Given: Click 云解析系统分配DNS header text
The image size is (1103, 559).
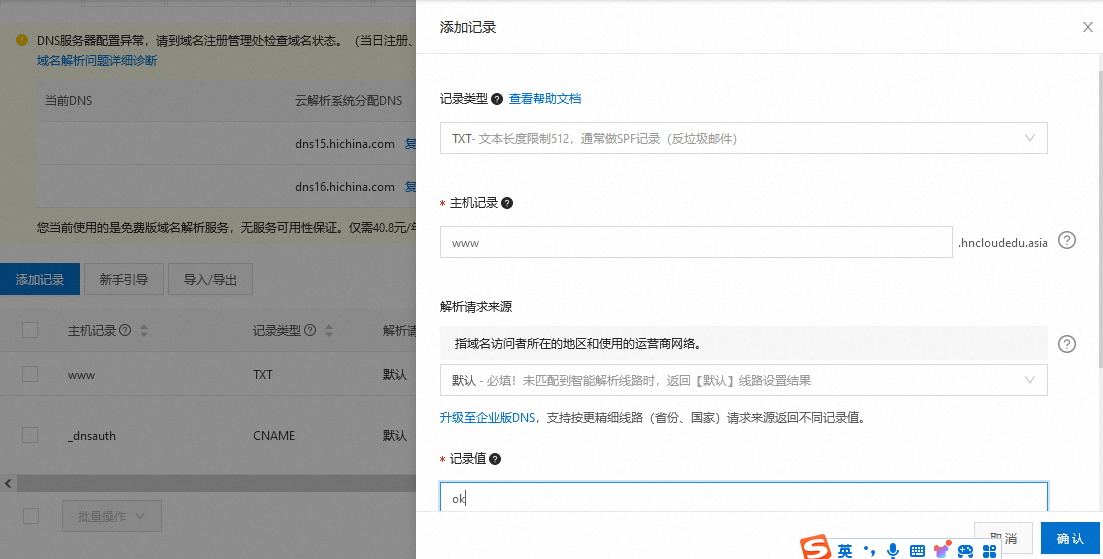Looking at the screenshot, I should (349, 101).
